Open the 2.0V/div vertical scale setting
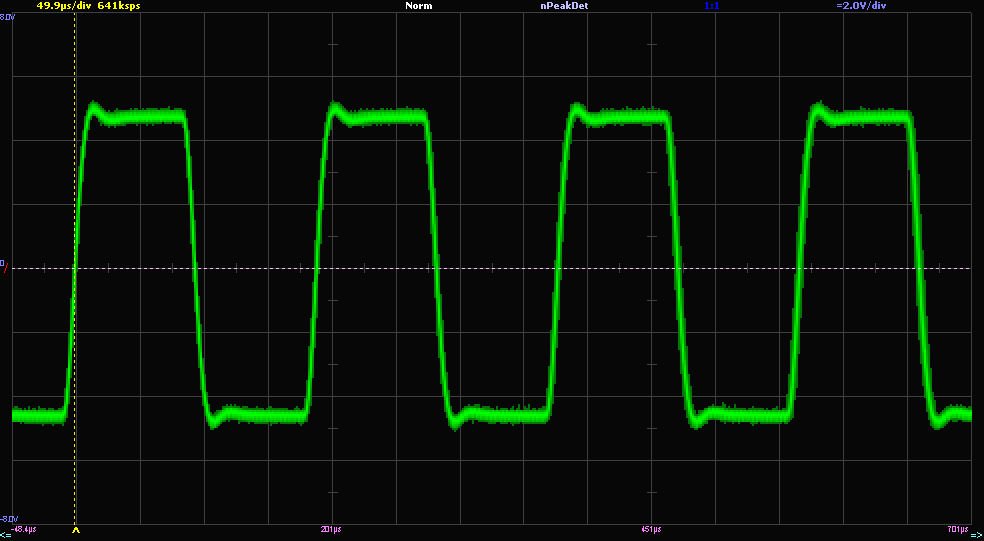The height and width of the screenshot is (541, 984). 861,6
